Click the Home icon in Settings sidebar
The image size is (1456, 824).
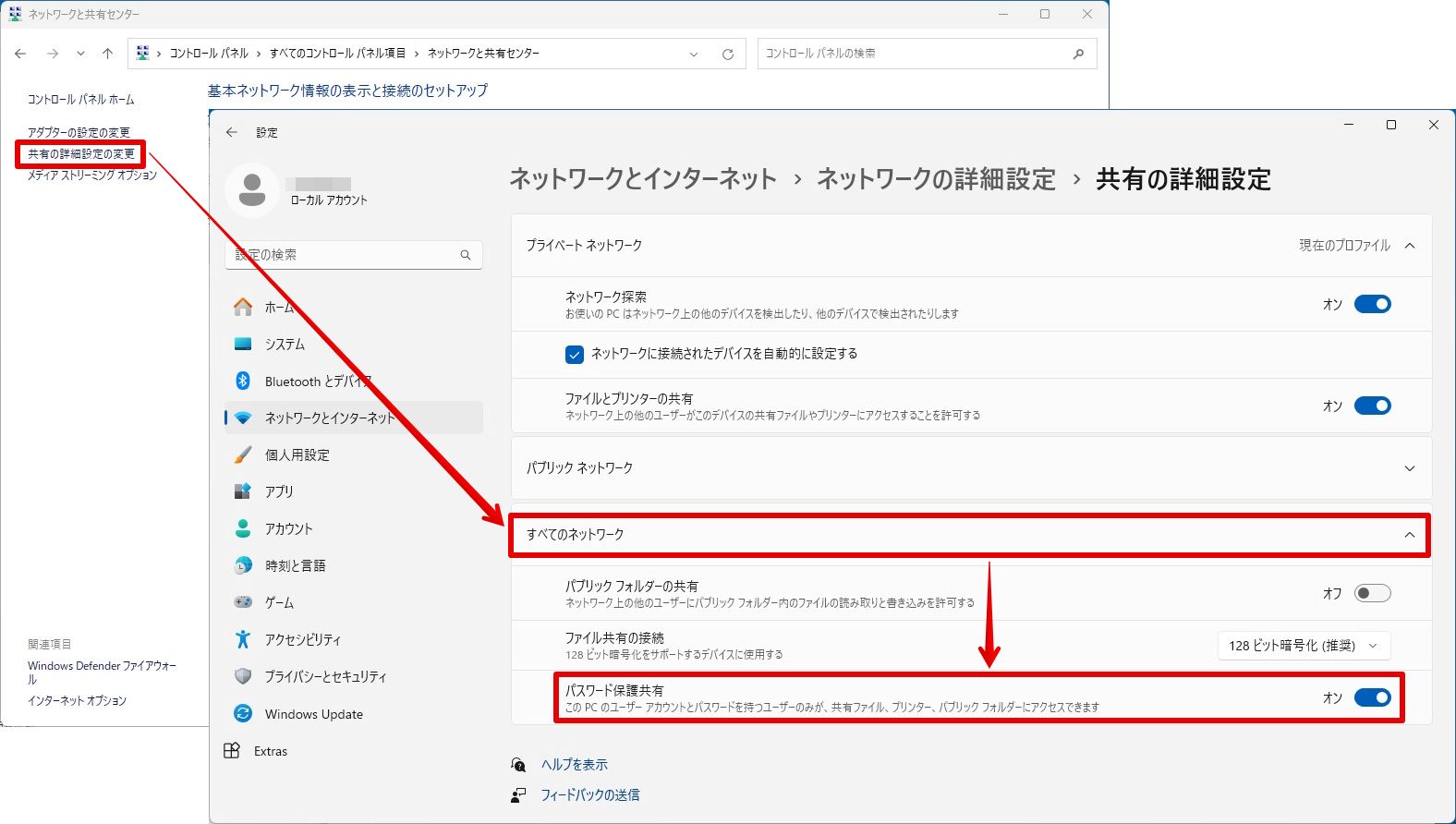pos(243,307)
